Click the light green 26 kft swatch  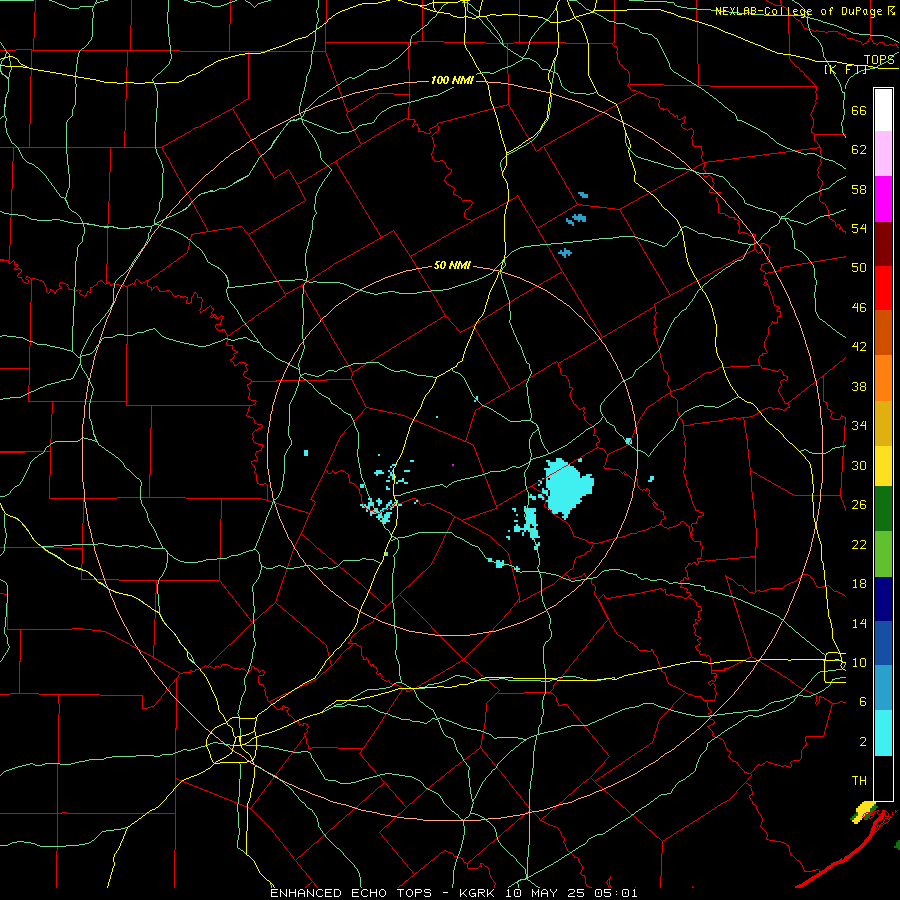(883, 554)
